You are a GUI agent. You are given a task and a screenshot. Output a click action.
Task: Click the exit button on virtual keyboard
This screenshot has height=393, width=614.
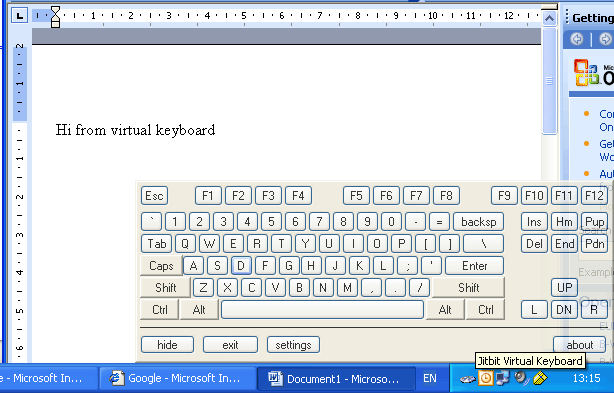[x=230, y=345]
